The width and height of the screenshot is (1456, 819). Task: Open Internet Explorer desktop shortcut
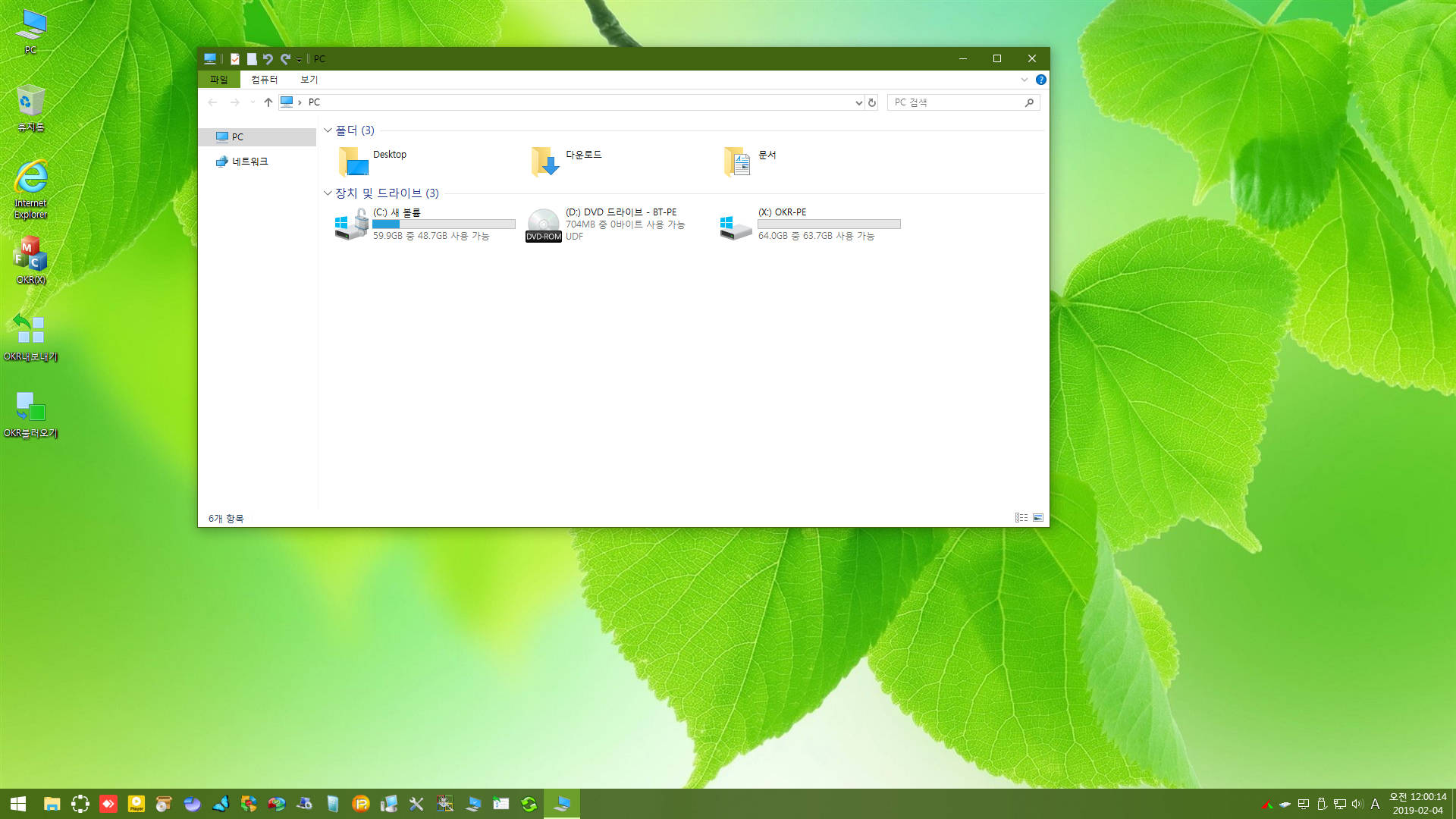click(x=30, y=189)
